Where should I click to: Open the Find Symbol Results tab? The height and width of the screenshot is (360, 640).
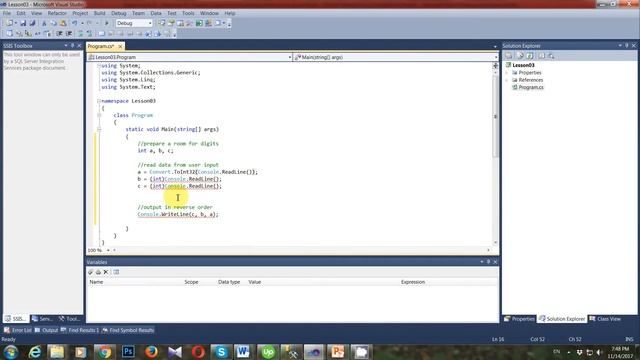click(128, 330)
